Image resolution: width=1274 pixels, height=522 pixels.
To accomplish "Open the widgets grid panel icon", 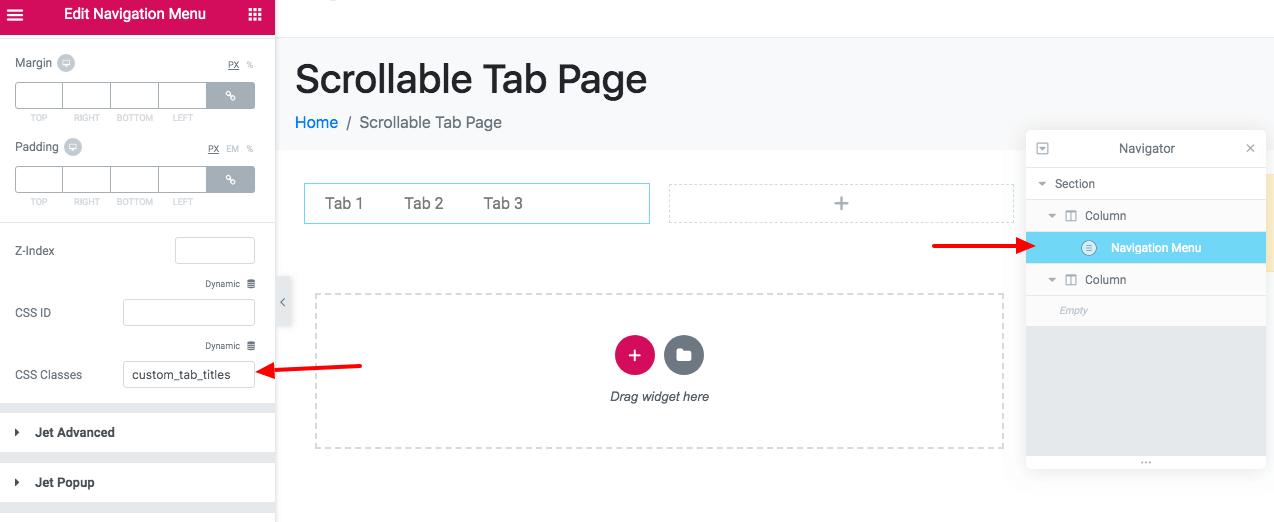I will pyautogui.click(x=255, y=15).
